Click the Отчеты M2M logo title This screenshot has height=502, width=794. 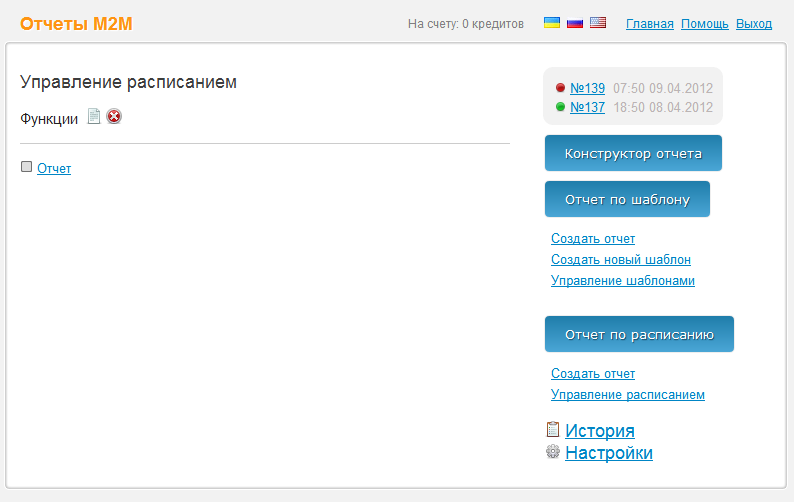[76, 24]
